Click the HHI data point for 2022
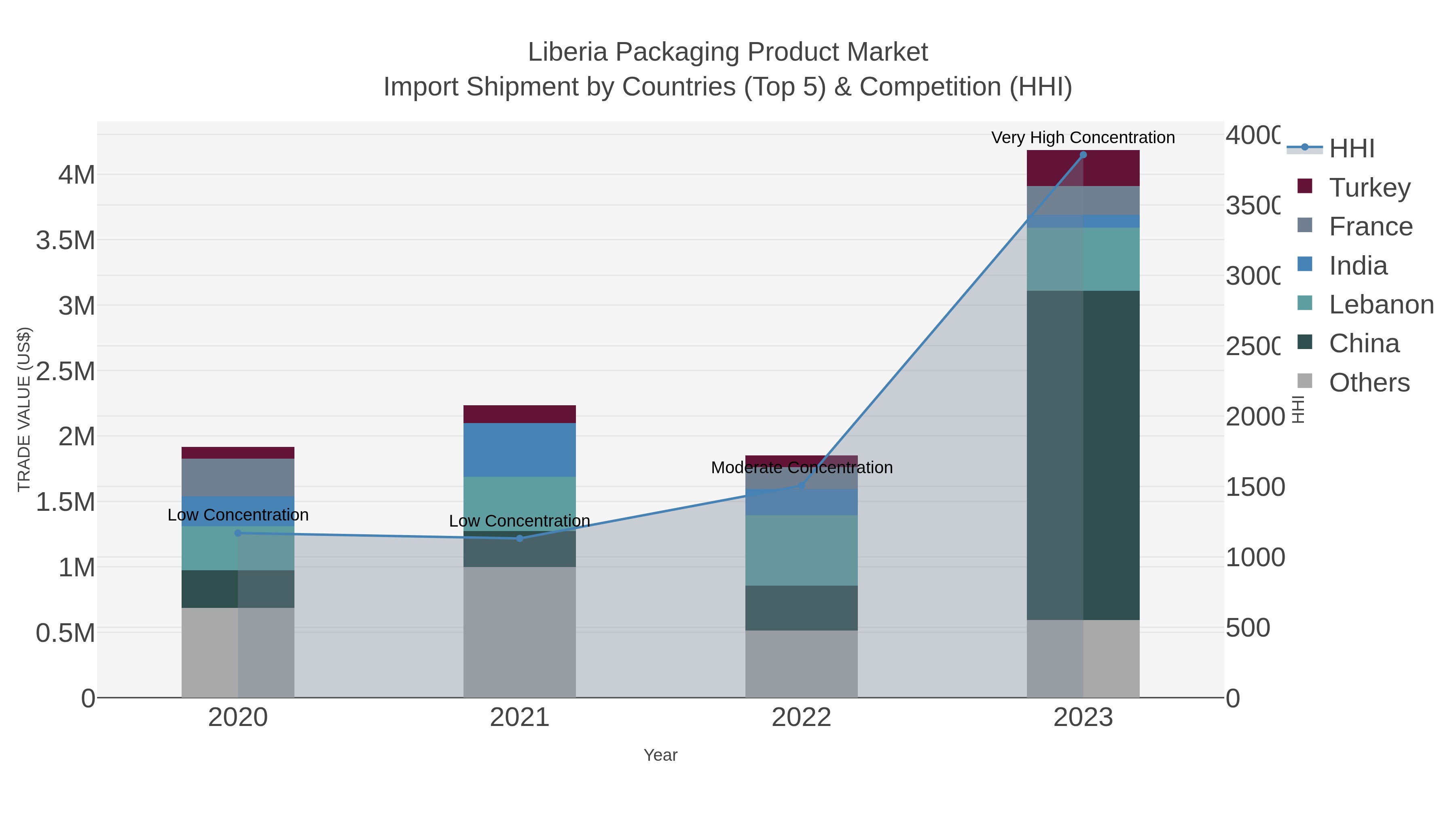 point(802,485)
